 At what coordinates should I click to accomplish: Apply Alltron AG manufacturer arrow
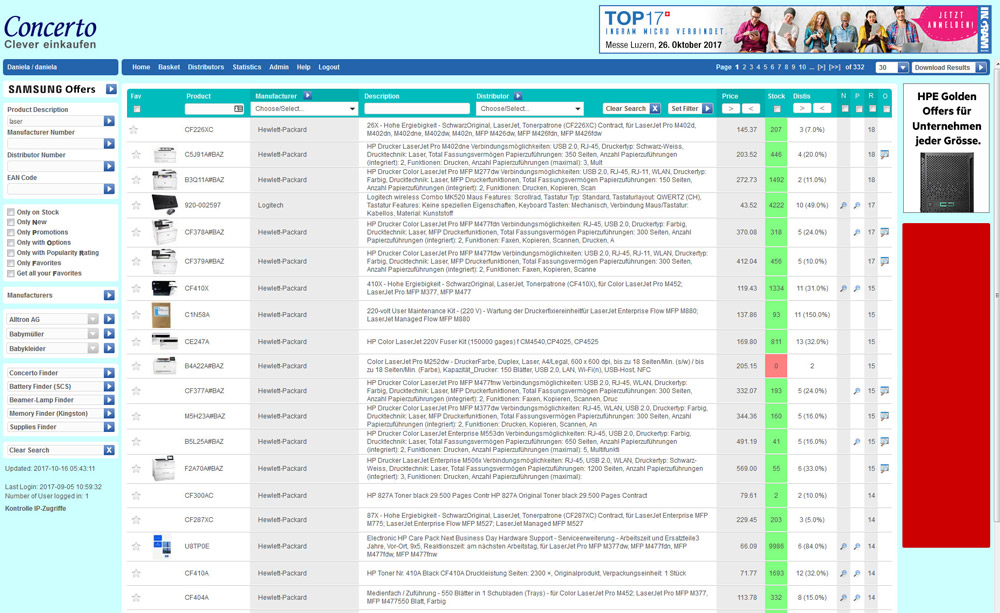(x=109, y=319)
